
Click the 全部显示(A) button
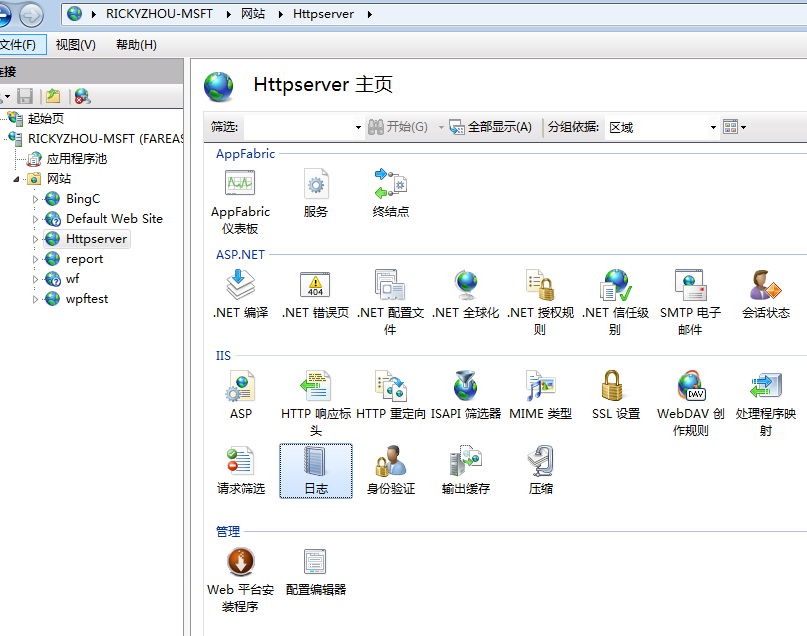click(490, 127)
